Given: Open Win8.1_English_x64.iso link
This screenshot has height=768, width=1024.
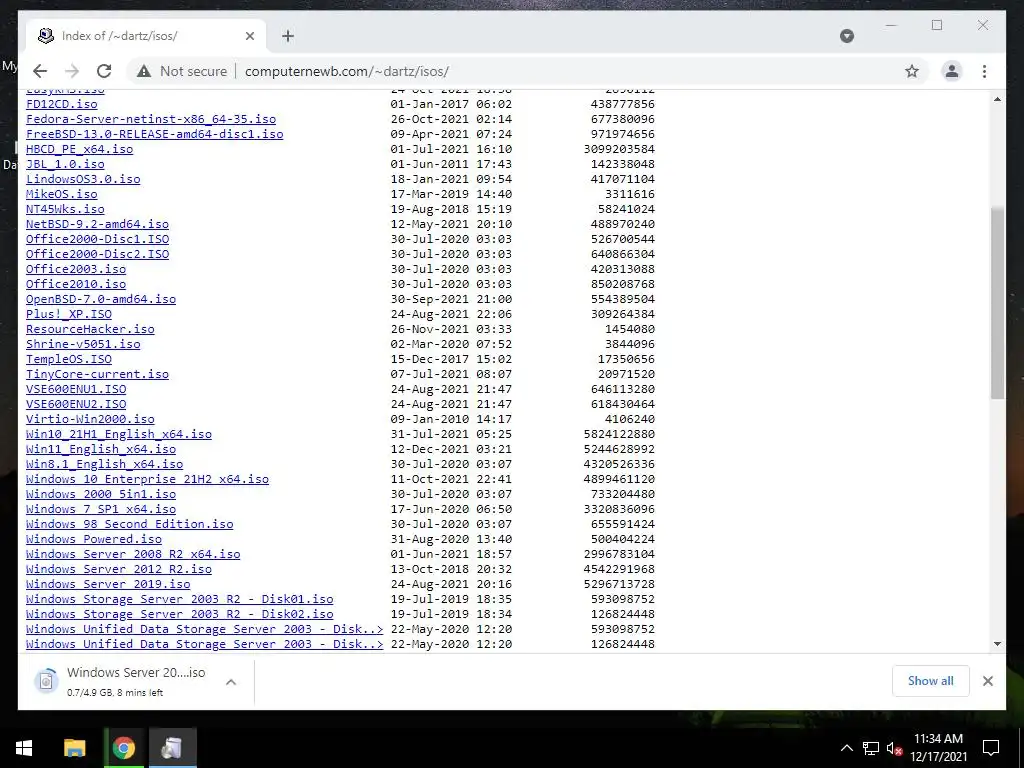Looking at the screenshot, I should point(104,464).
